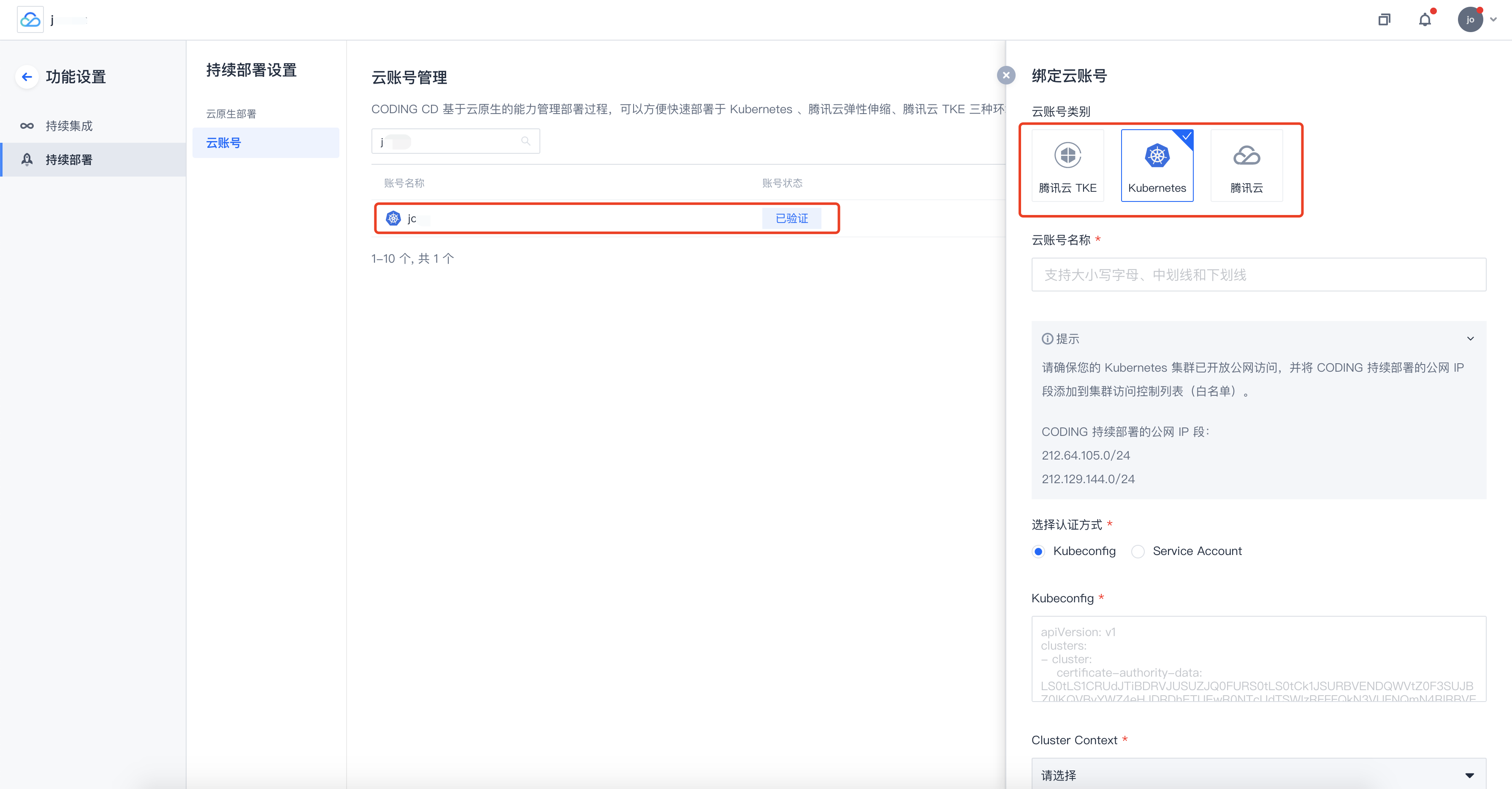Click the Kubernetes wheel card icon
The height and width of the screenshot is (789, 1512).
coord(1157,156)
